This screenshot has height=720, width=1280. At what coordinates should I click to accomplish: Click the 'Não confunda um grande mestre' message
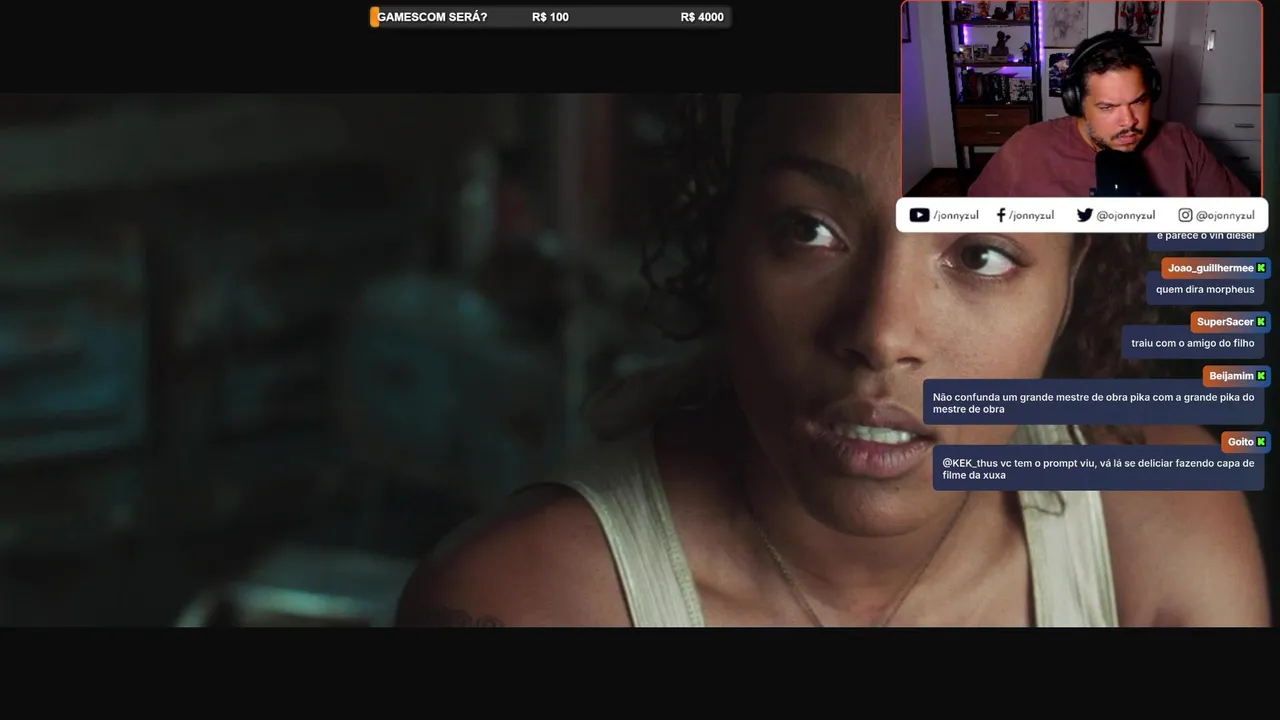pyautogui.click(x=1094, y=403)
